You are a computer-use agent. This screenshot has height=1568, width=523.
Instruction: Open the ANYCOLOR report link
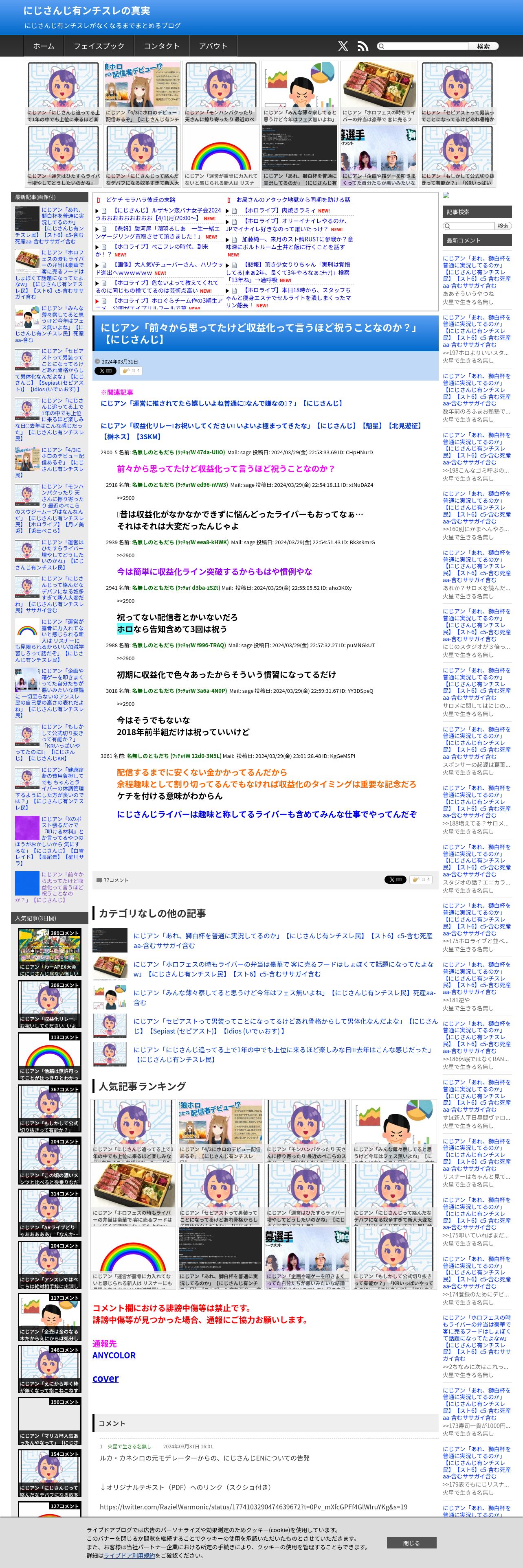pyautogui.click(x=114, y=1355)
